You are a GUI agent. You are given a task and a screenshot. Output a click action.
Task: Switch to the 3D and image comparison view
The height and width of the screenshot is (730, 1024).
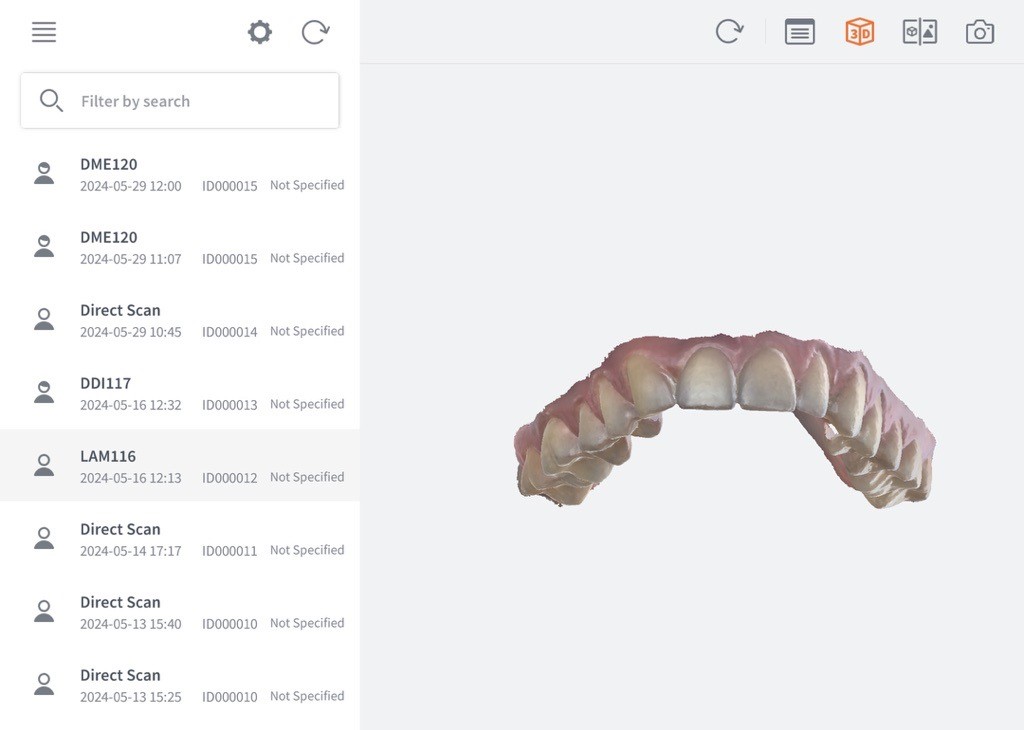click(x=920, y=32)
